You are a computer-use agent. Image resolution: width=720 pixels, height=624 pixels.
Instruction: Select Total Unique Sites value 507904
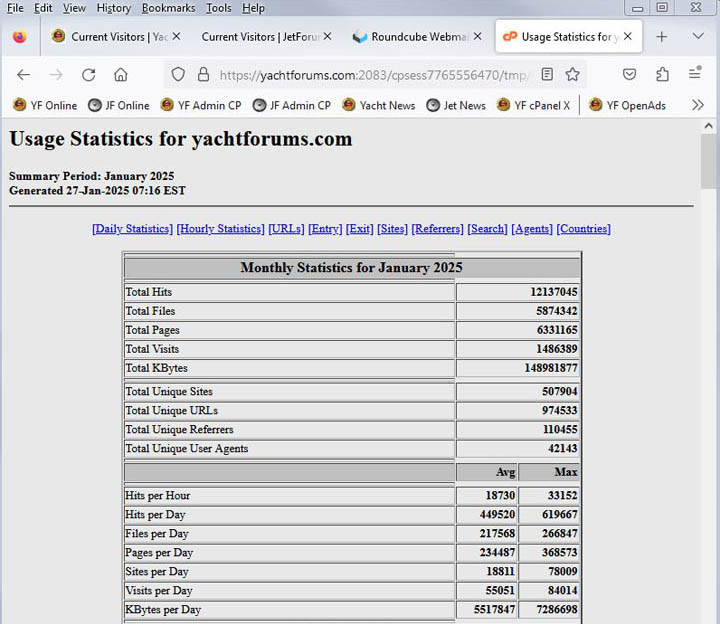pos(559,391)
